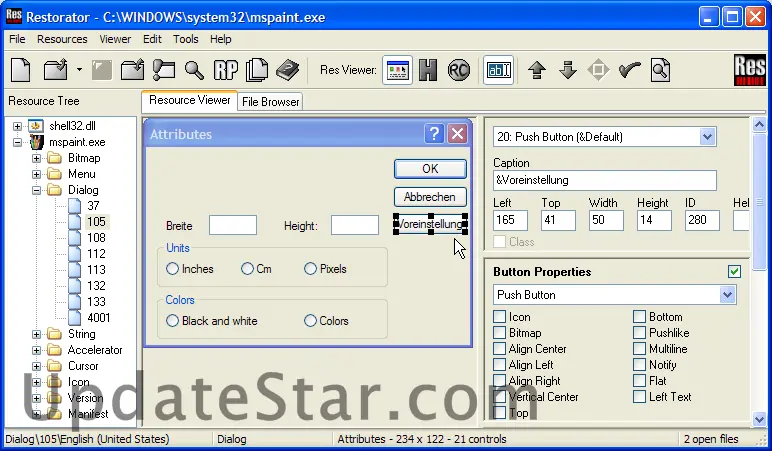Image resolution: width=772 pixels, height=451 pixels.
Task: Click the selected Voreinstellung button
Action: coord(430,224)
